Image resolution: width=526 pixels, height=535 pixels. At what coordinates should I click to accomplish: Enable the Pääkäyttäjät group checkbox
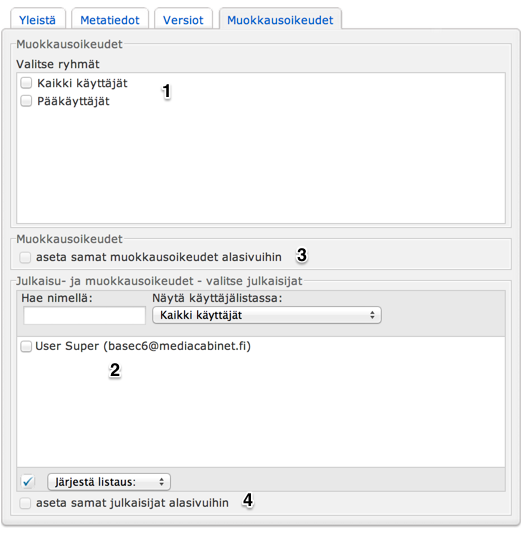26,101
